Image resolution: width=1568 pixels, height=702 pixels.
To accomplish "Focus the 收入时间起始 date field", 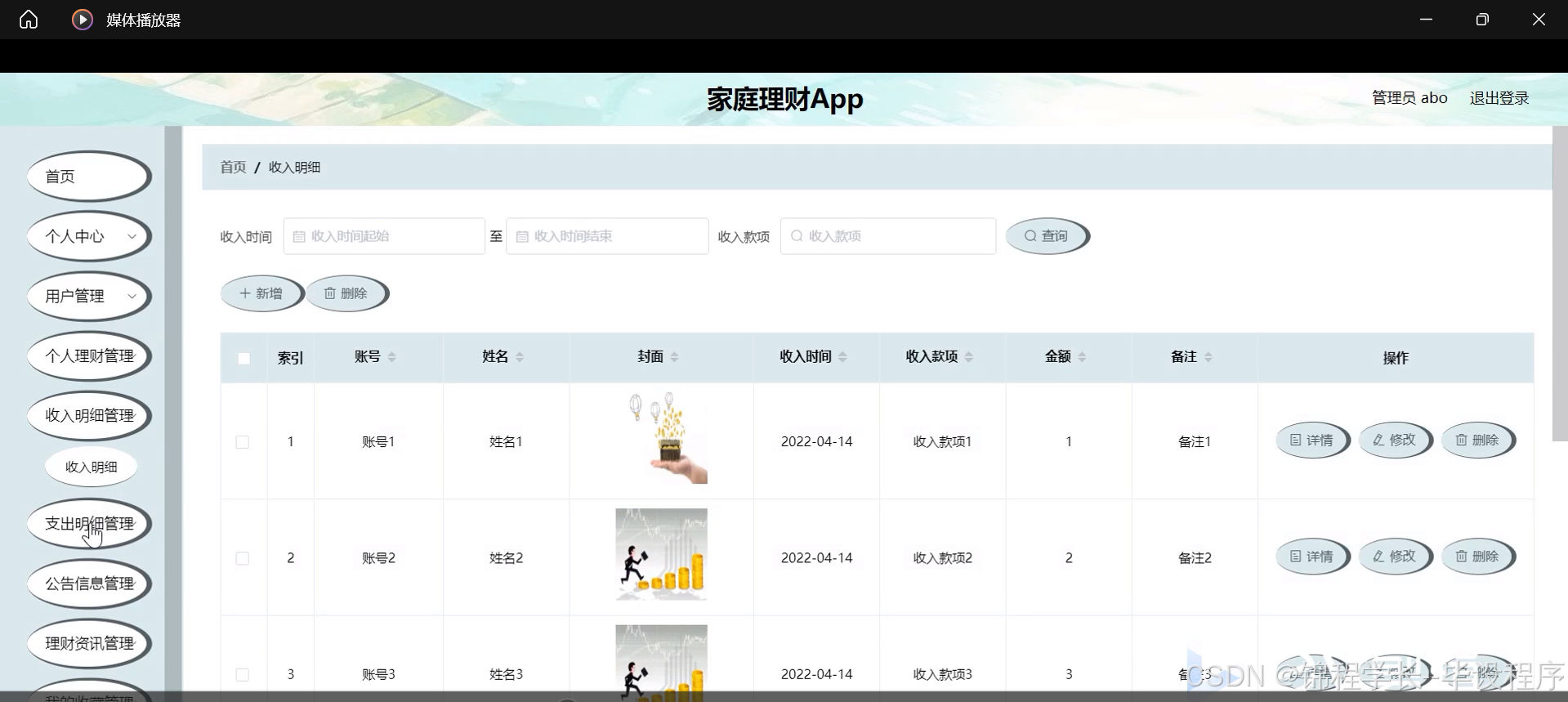I will click(384, 236).
